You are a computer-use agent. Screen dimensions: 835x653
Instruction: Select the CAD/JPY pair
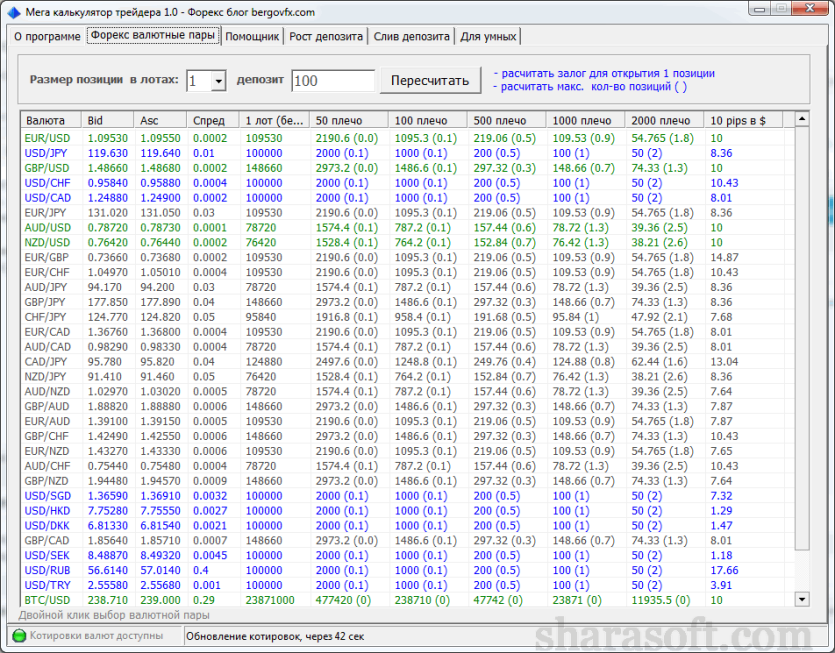pos(407,362)
